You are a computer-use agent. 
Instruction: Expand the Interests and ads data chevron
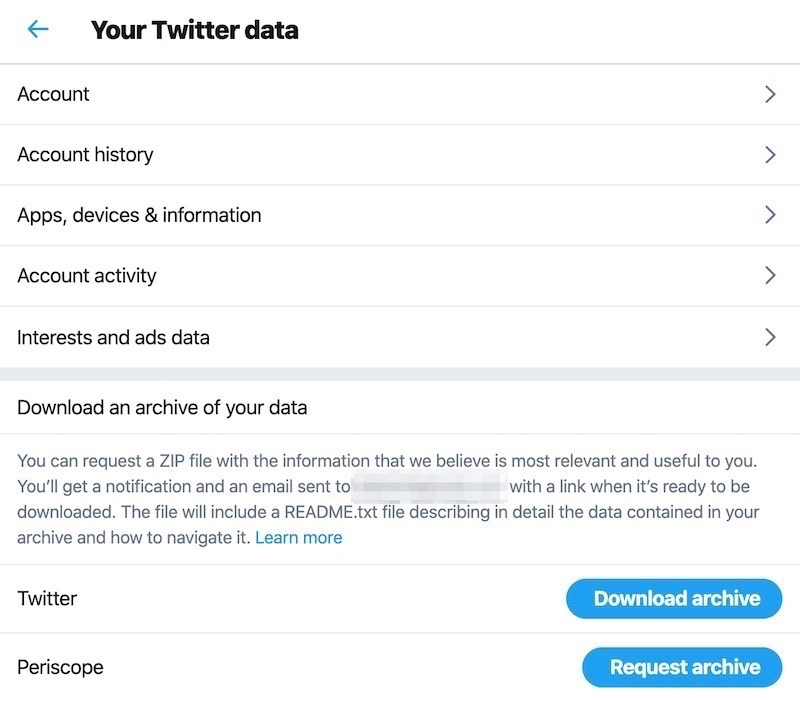point(770,337)
